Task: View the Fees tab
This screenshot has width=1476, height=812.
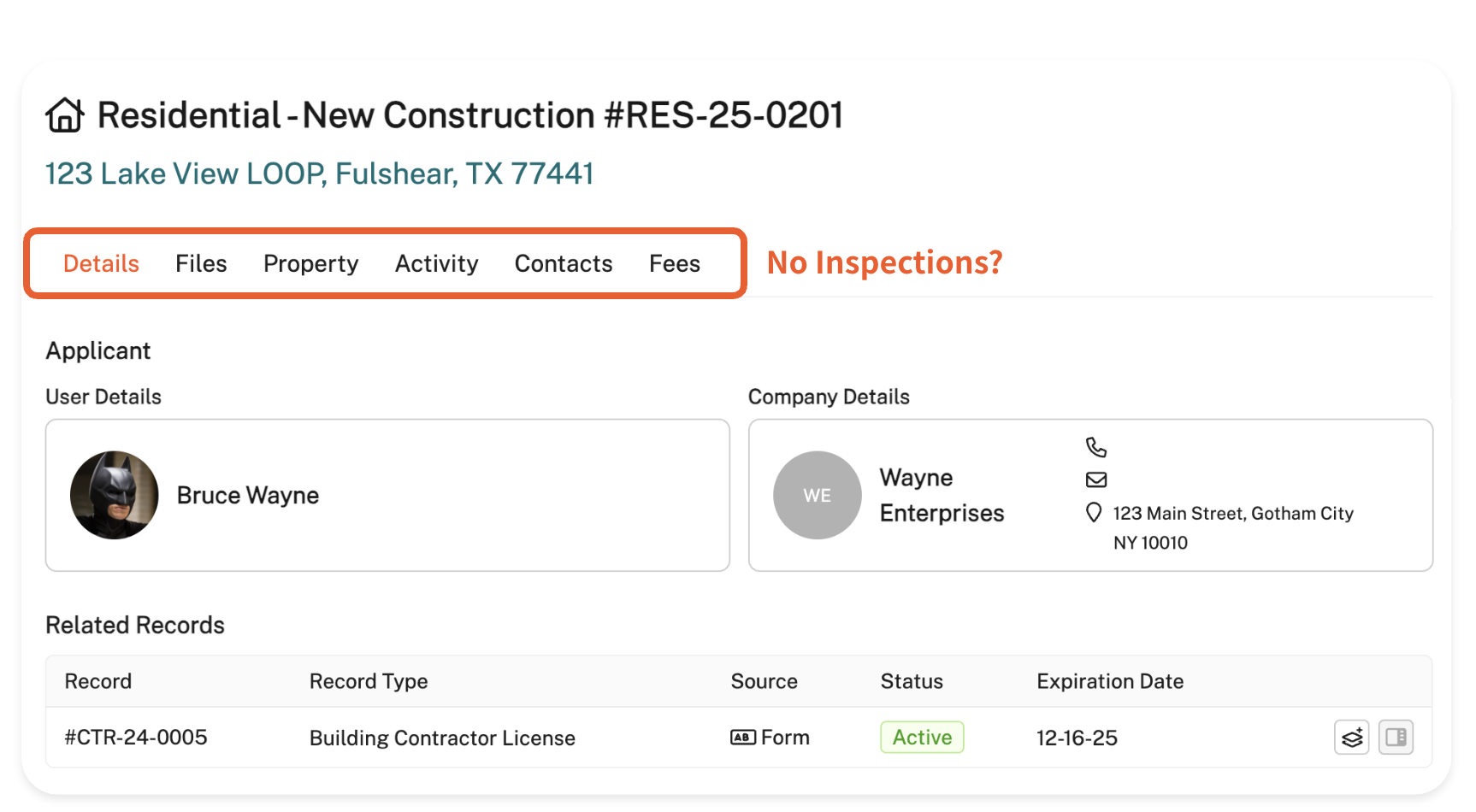Action: 675,264
